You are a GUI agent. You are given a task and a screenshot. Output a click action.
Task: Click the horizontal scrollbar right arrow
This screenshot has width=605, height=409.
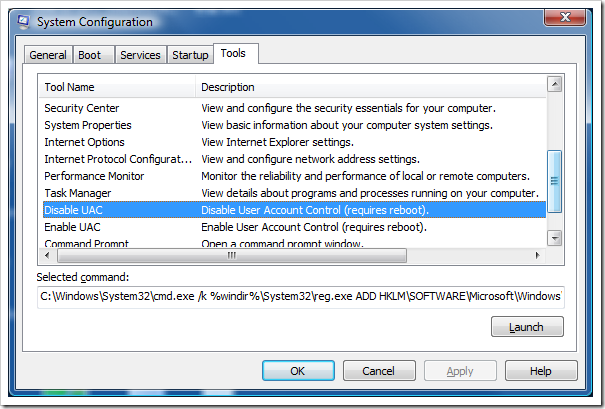(539, 254)
